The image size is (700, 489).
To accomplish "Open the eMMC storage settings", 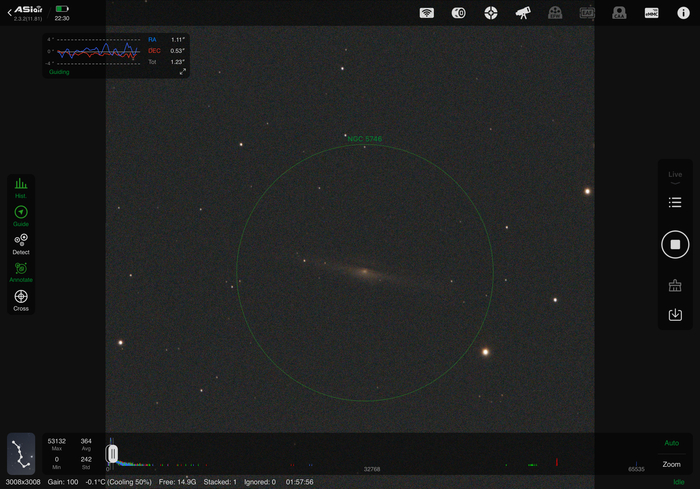I will click(651, 13).
